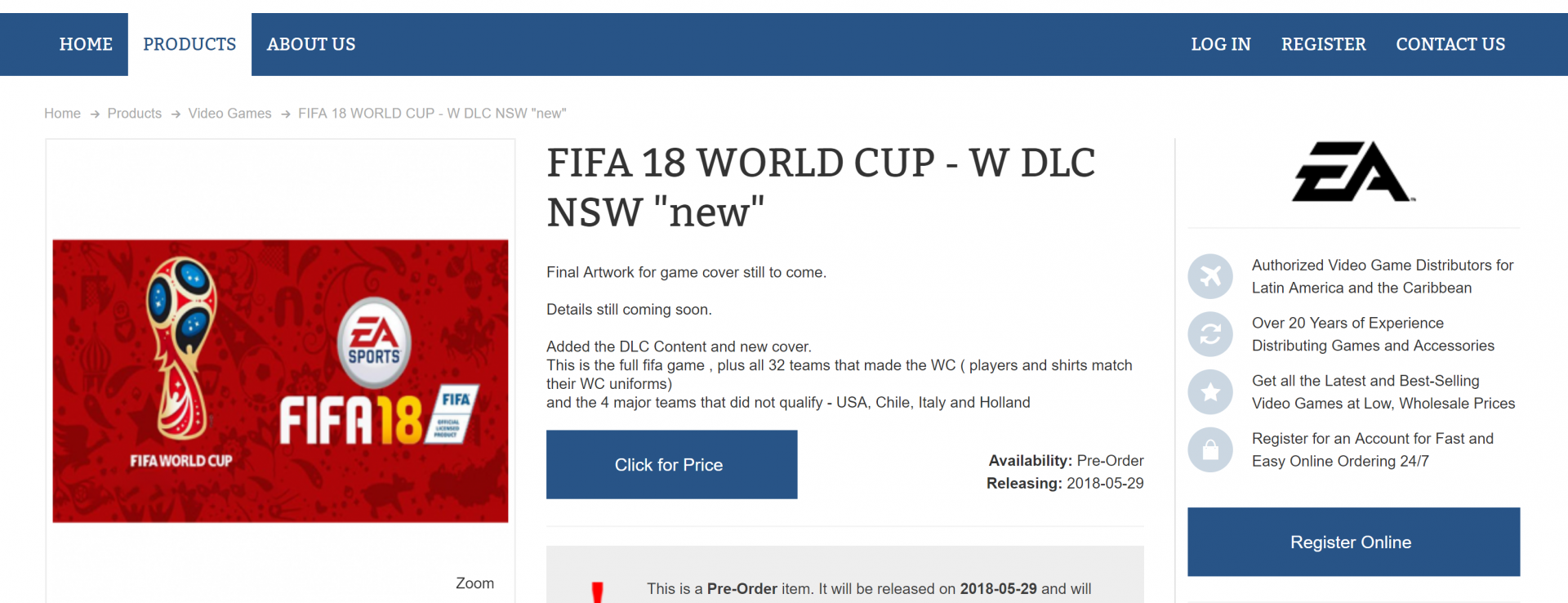
Task: Click the circular refresh arrows icon
Action: (x=1210, y=334)
